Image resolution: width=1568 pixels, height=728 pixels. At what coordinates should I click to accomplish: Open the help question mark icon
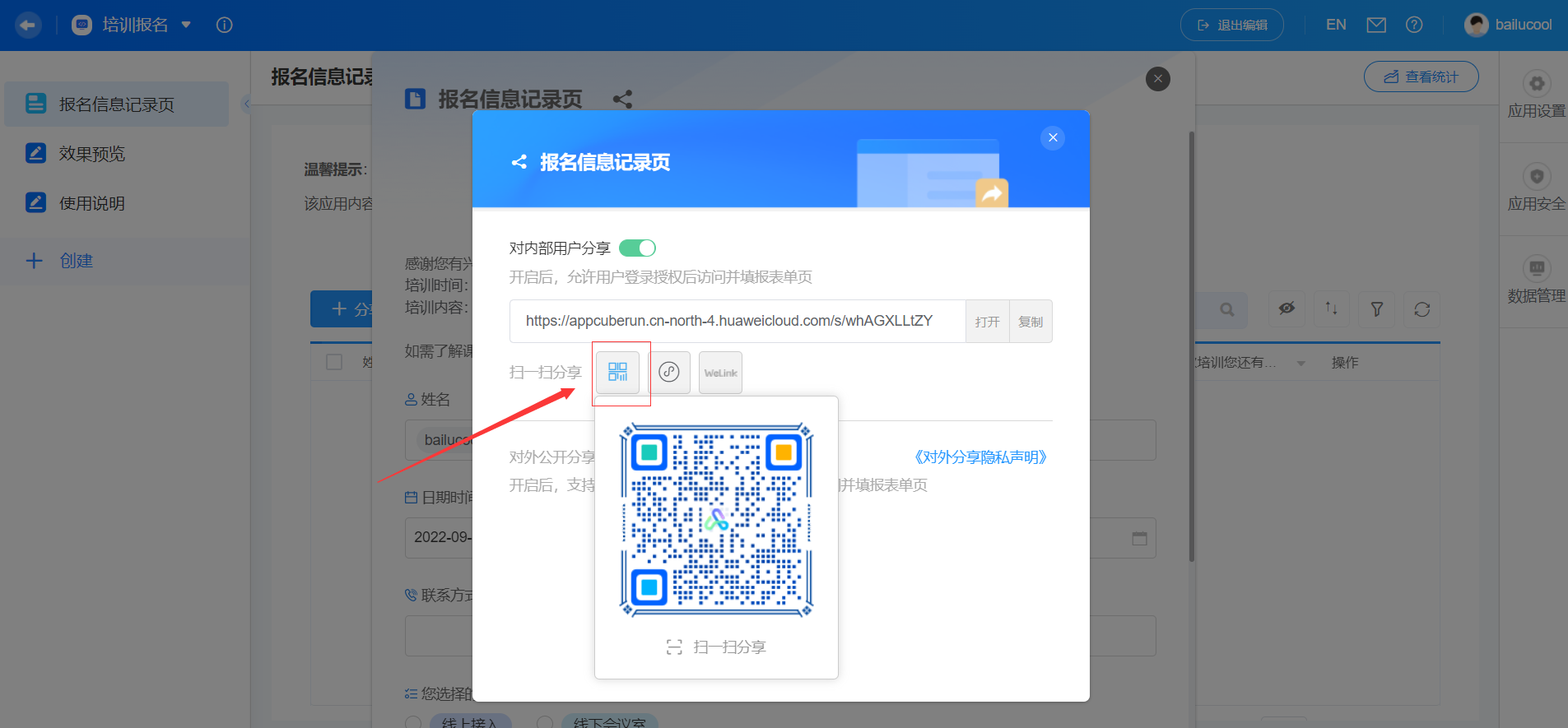pos(1414,25)
